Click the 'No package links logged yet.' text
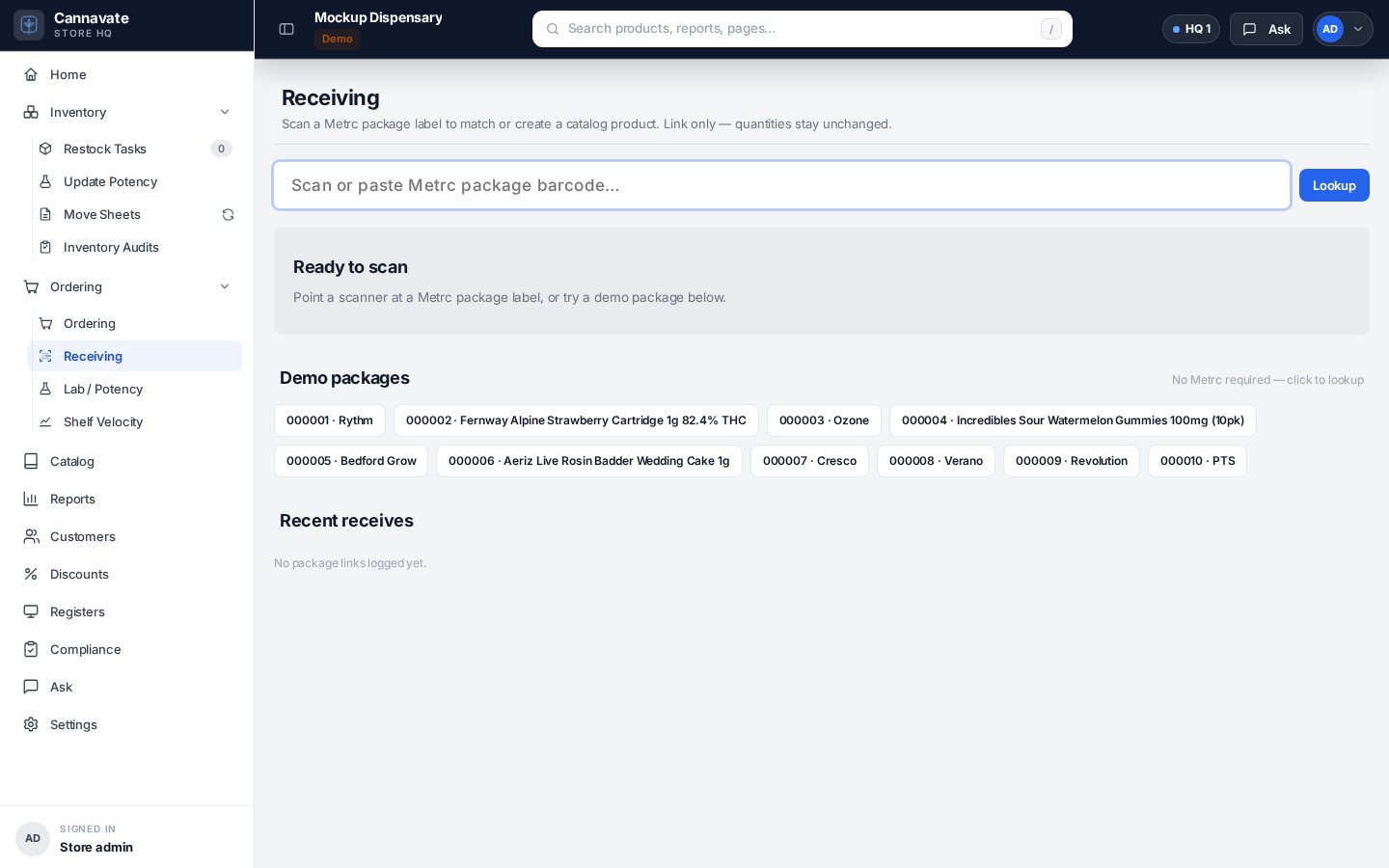1389x868 pixels. click(350, 563)
